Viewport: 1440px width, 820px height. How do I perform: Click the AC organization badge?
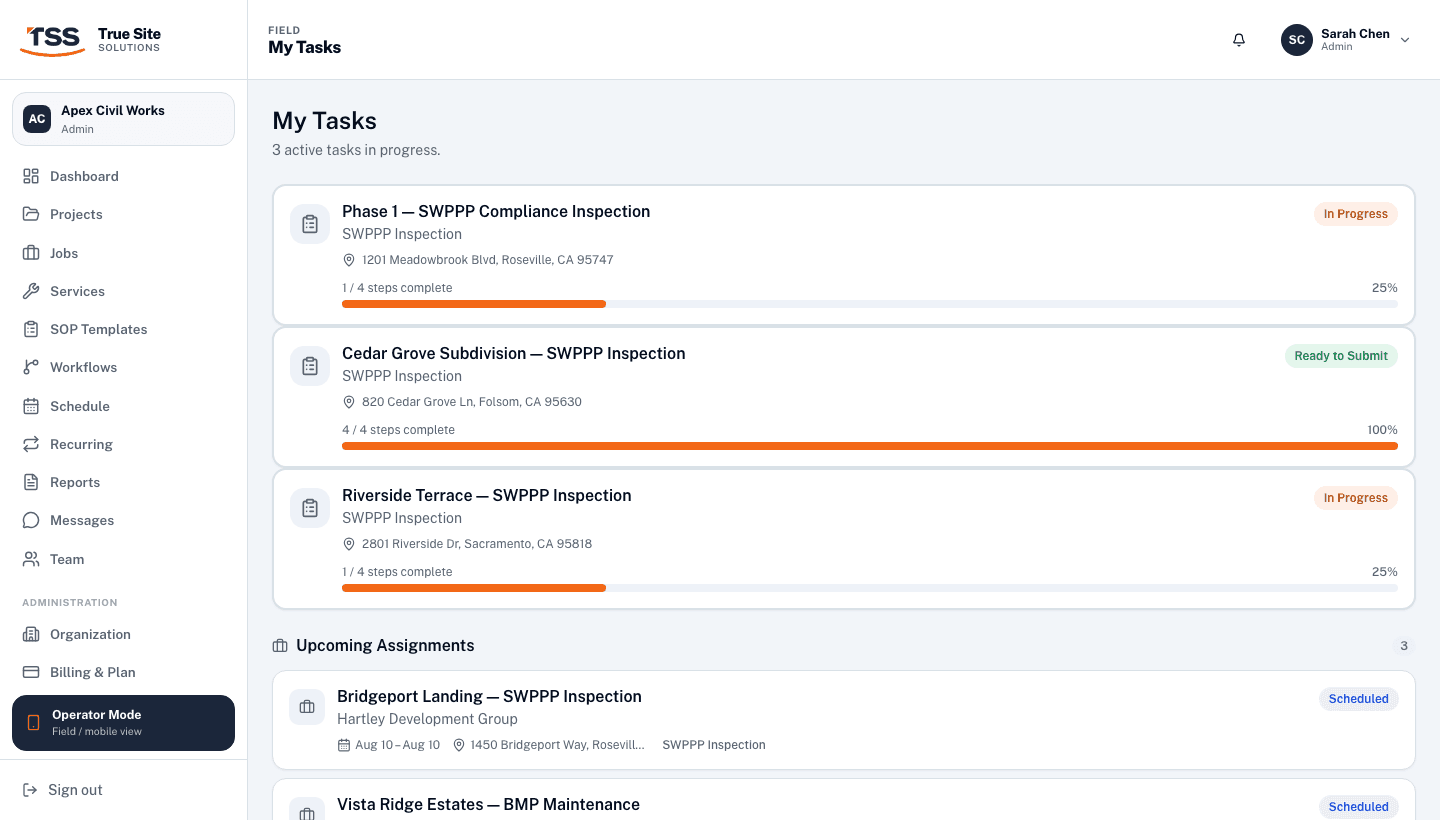click(x=37, y=119)
